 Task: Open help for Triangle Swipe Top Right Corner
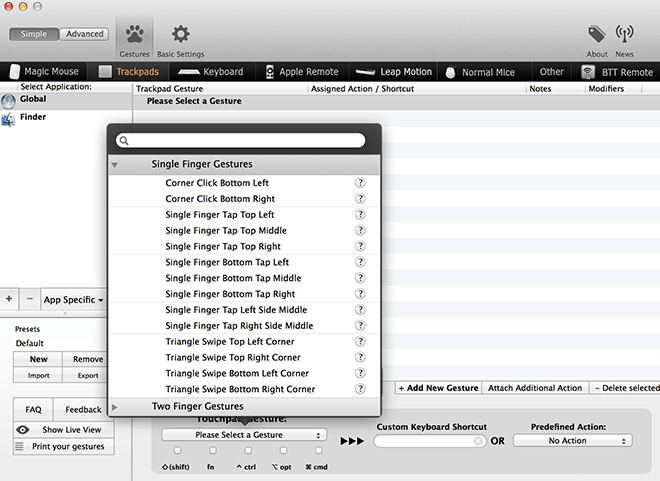[360, 357]
